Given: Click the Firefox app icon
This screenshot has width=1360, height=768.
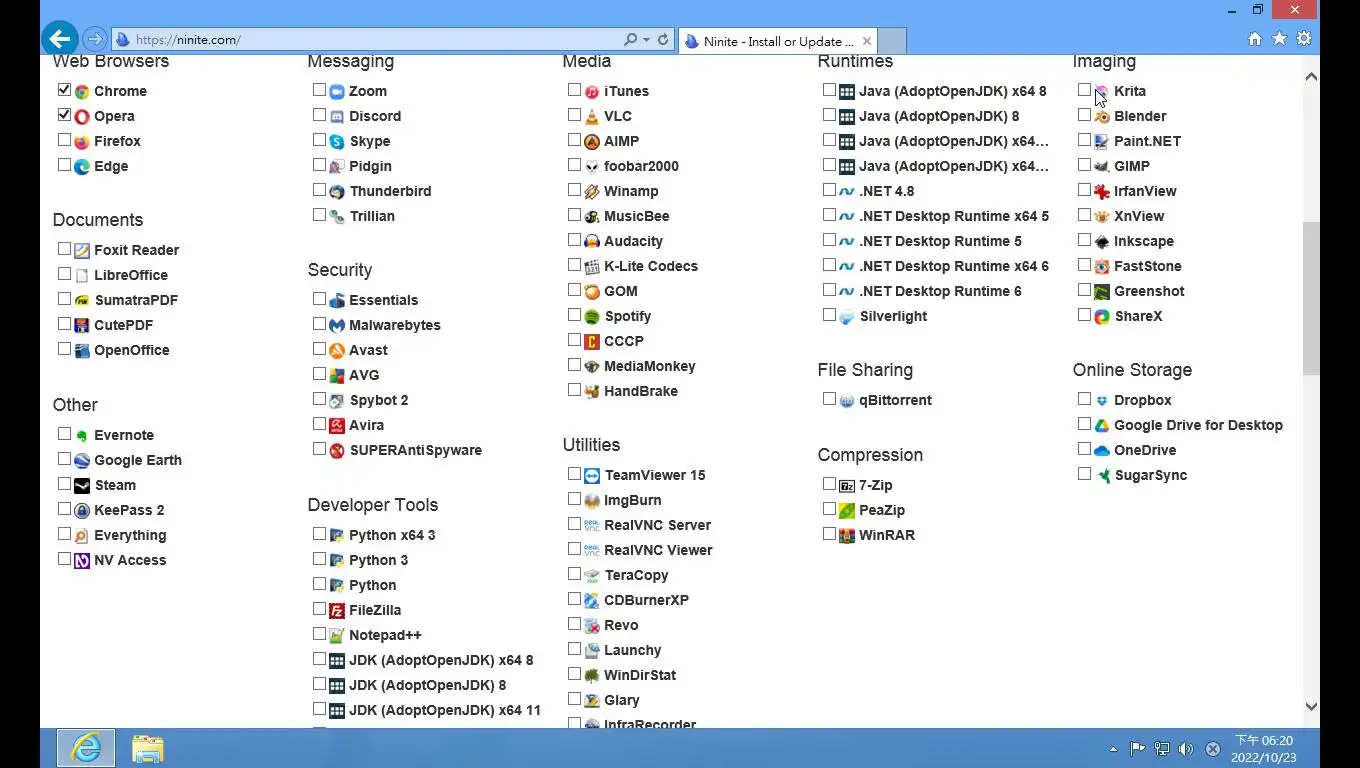Looking at the screenshot, I should click(x=82, y=141).
